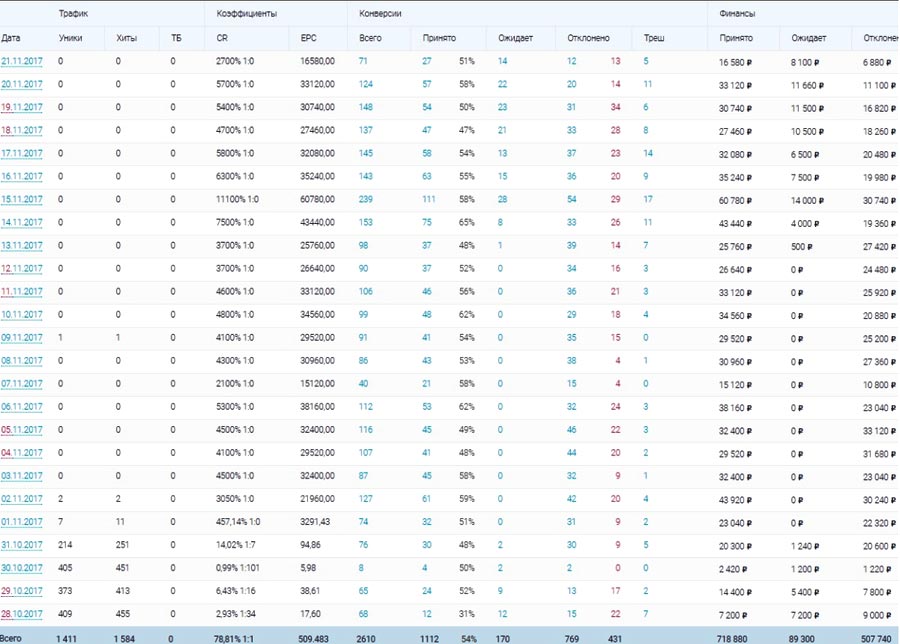Click CR value 11100% 1:0
Image resolution: width=900 pixels, height=644 pixels.
[237, 199]
